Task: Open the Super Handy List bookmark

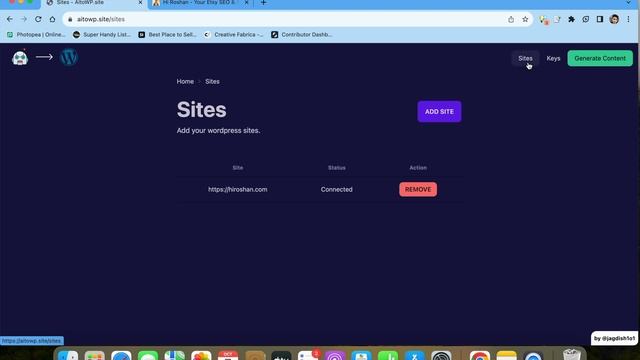Action: (x=102, y=35)
